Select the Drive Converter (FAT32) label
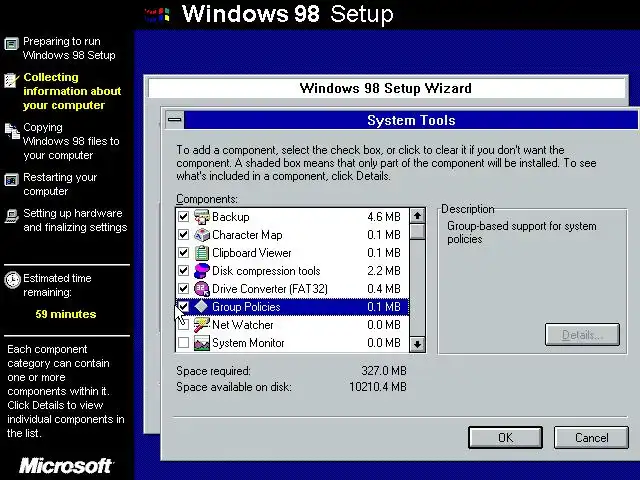 [270, 289]
